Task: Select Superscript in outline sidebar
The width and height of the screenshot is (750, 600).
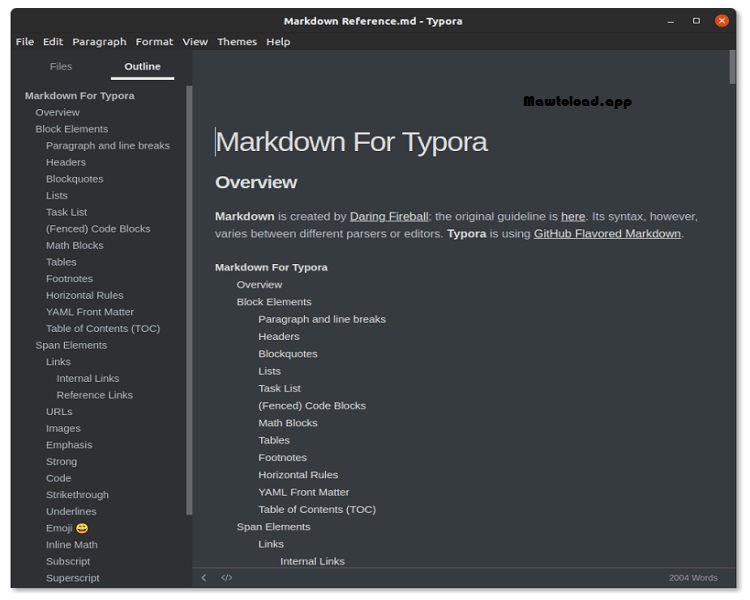Action: (73, 578)
